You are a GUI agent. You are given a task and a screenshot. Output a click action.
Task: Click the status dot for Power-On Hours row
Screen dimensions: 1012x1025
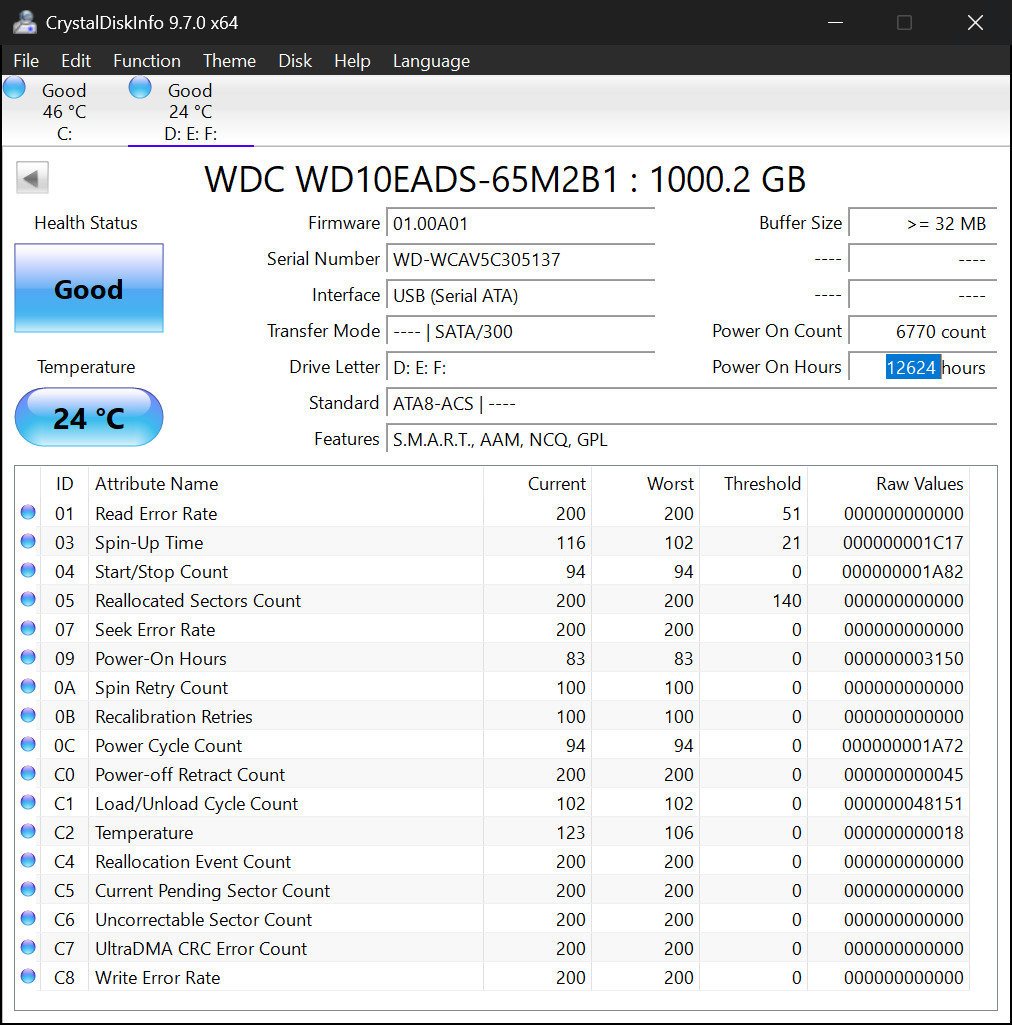28,657
